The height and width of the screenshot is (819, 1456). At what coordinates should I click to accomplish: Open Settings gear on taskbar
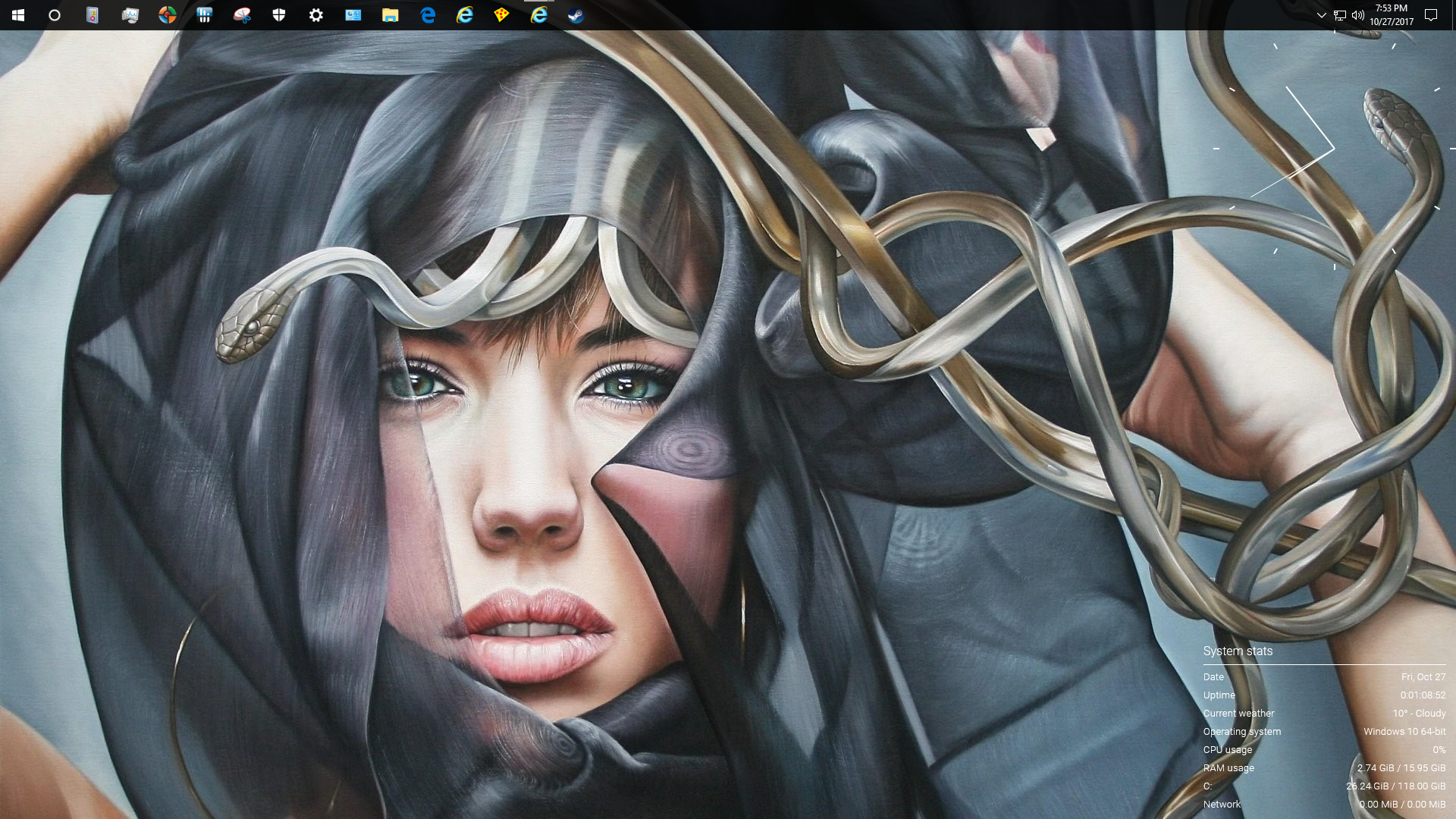[x=316, y=15]
